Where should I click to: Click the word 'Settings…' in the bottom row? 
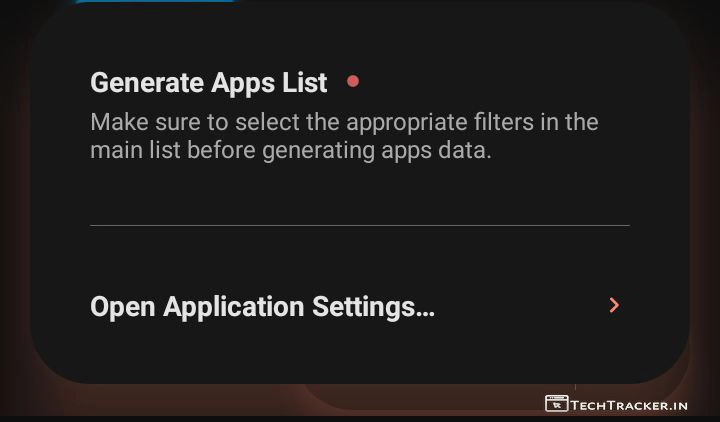coord(373,306)
